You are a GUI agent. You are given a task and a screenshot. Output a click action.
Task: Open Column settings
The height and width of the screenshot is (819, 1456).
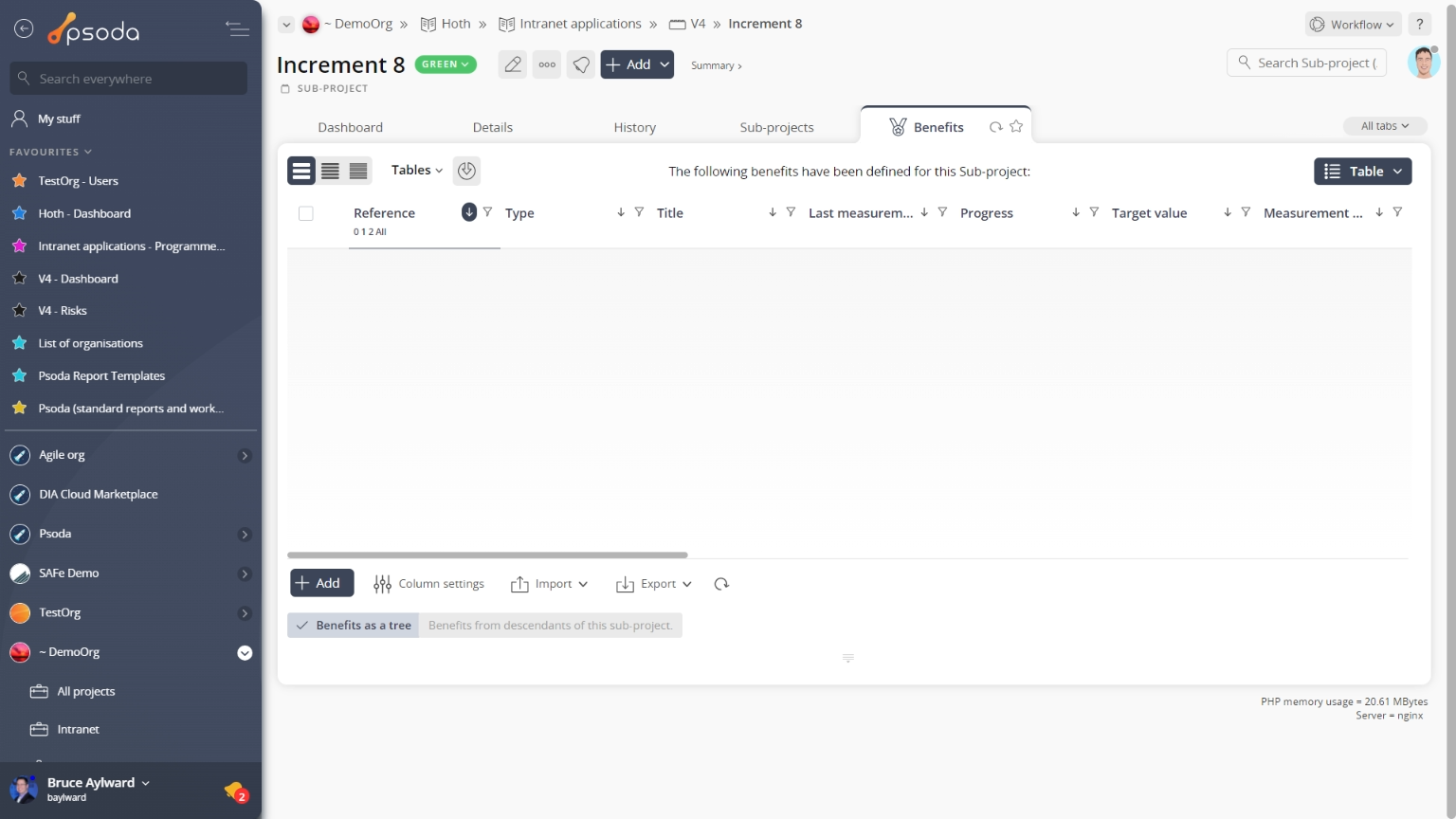pos(429,584)
